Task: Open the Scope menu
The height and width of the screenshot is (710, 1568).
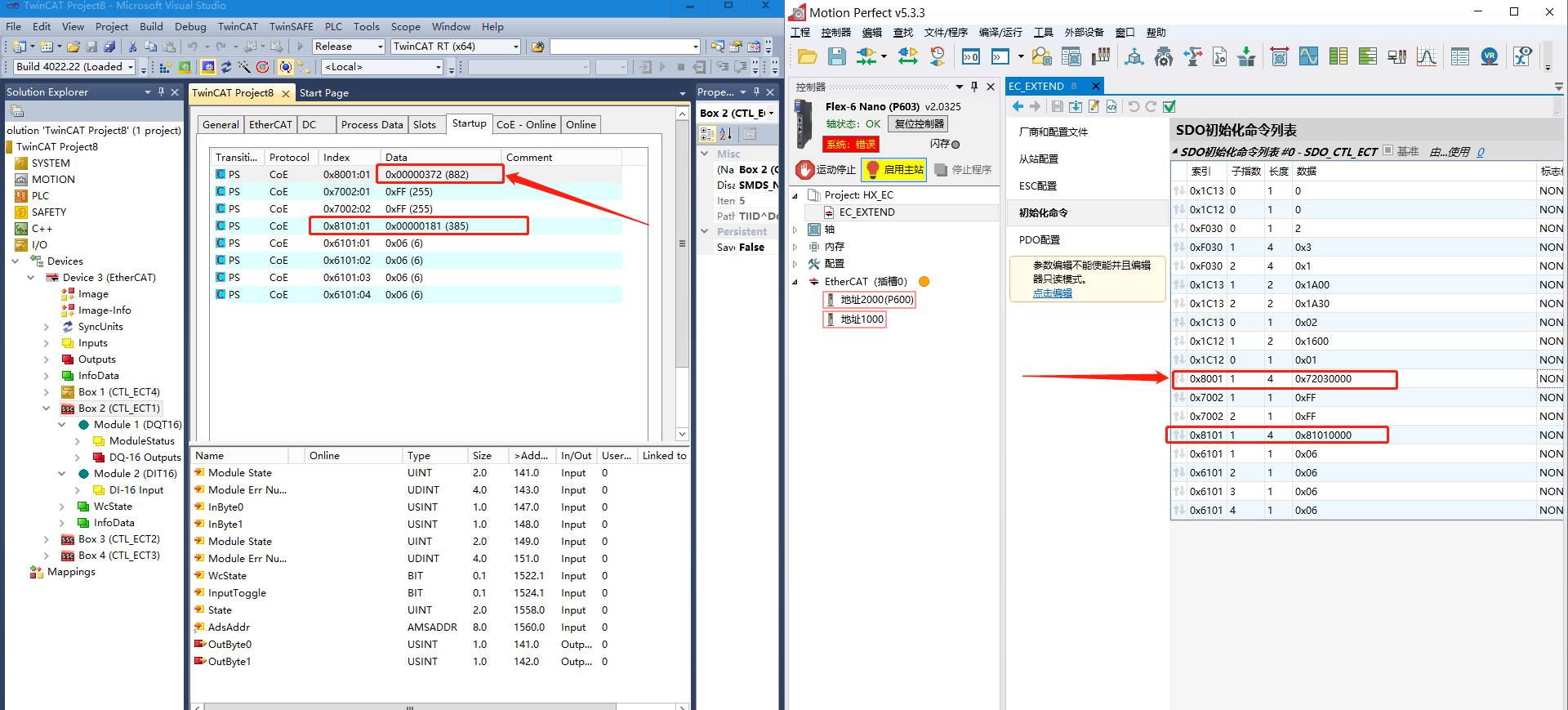Action: [405, 27]
